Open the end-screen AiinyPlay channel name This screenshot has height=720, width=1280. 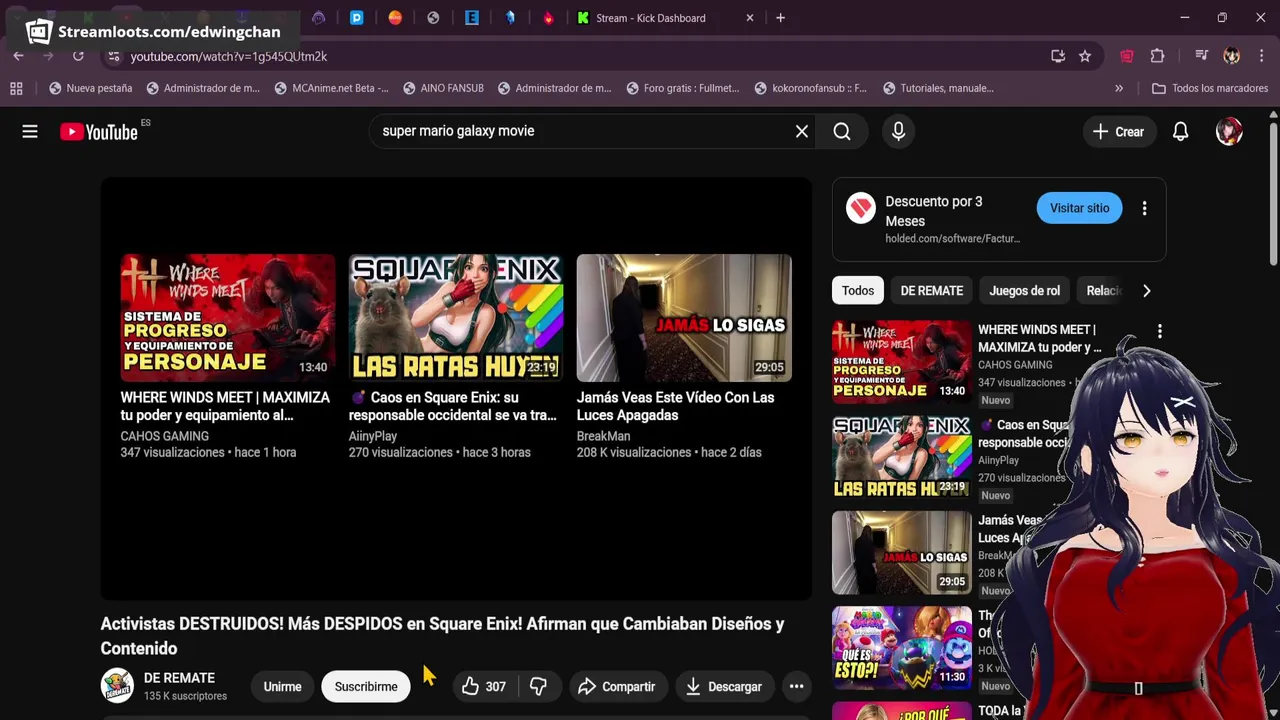pos(373,436)
